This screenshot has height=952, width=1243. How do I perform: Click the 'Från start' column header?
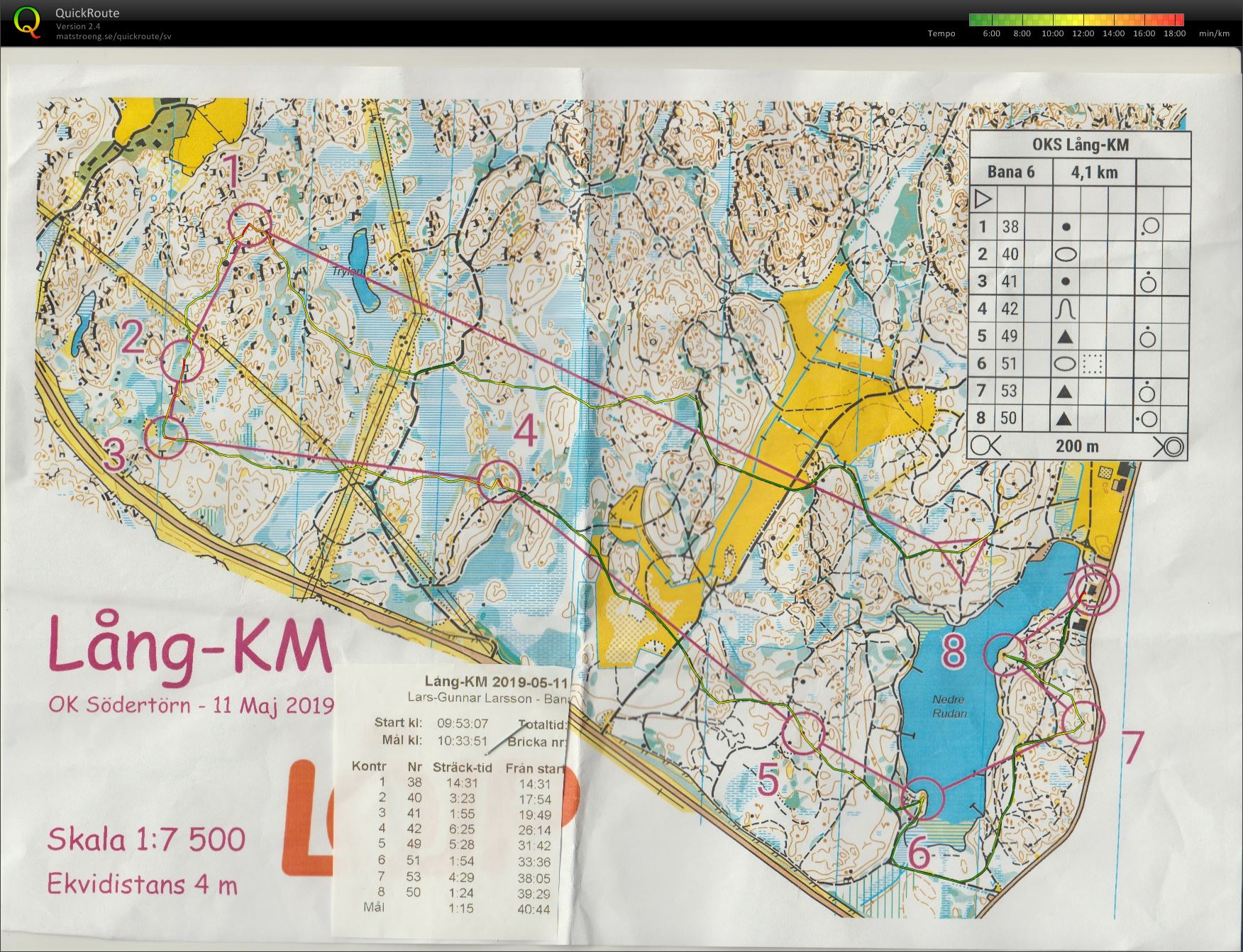pos(536,768)
